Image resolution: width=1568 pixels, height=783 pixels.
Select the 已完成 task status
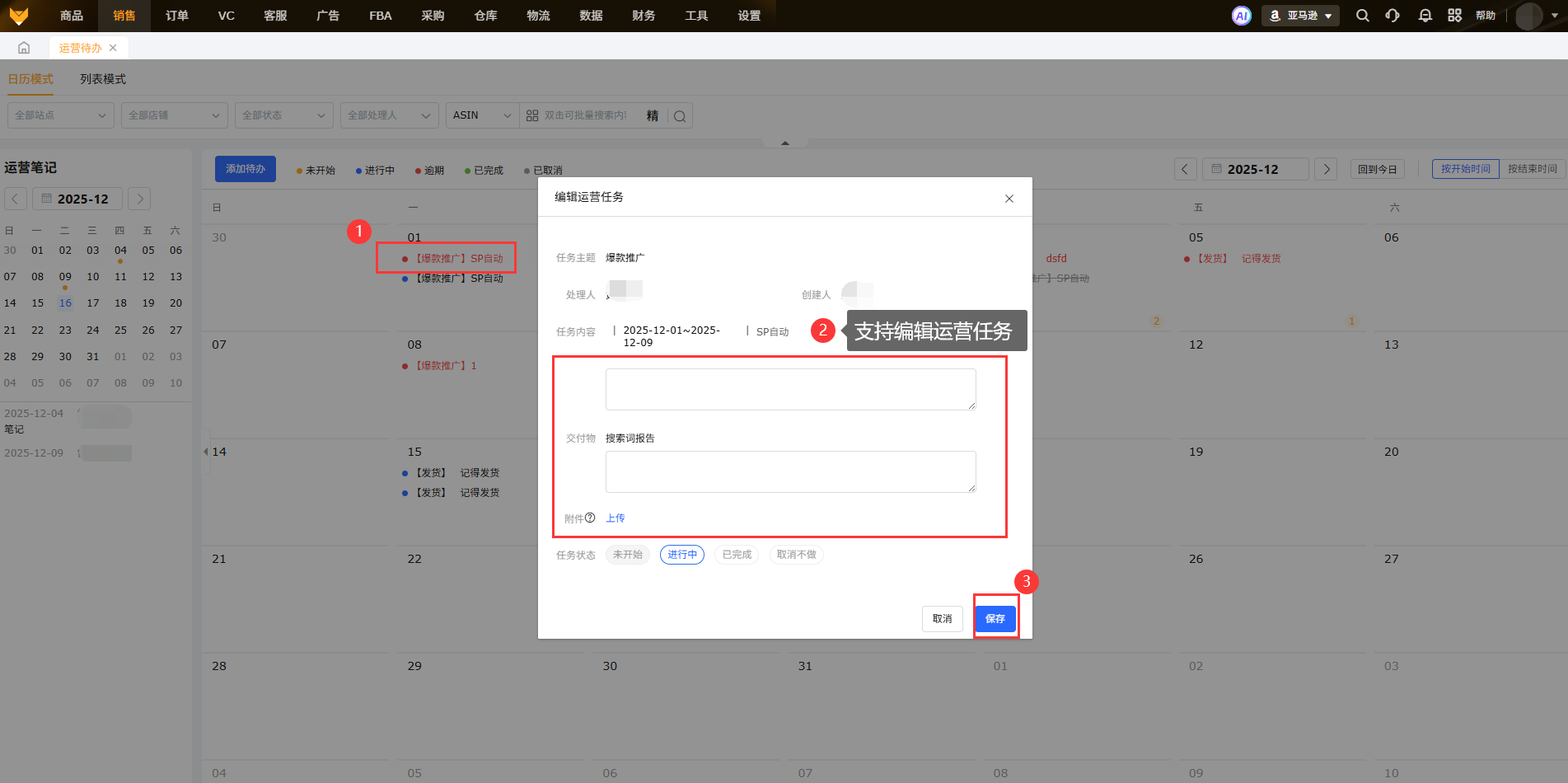(x=737, y=555)
